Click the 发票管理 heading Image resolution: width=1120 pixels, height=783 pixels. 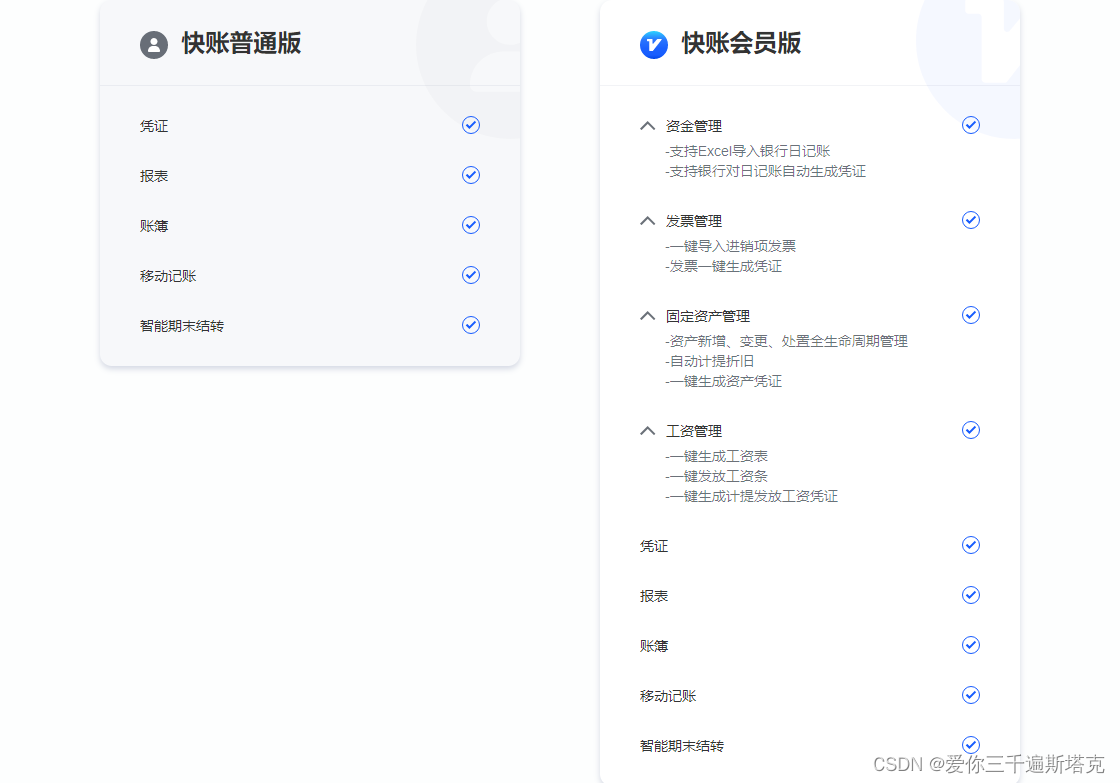pos(694,221)
